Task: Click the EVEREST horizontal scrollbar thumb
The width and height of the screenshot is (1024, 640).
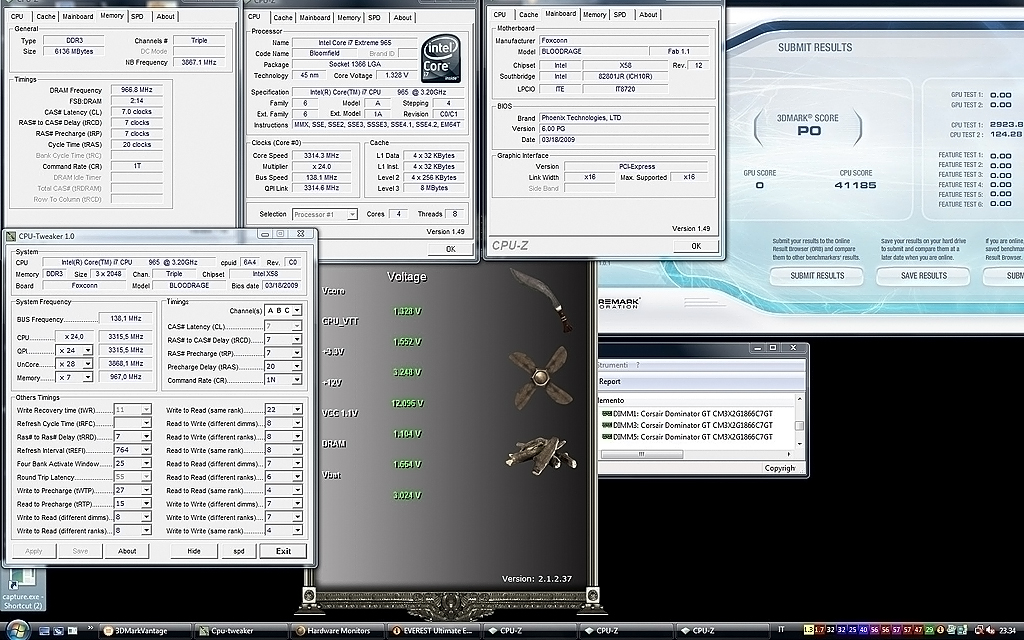Action: tap(641, 454)
